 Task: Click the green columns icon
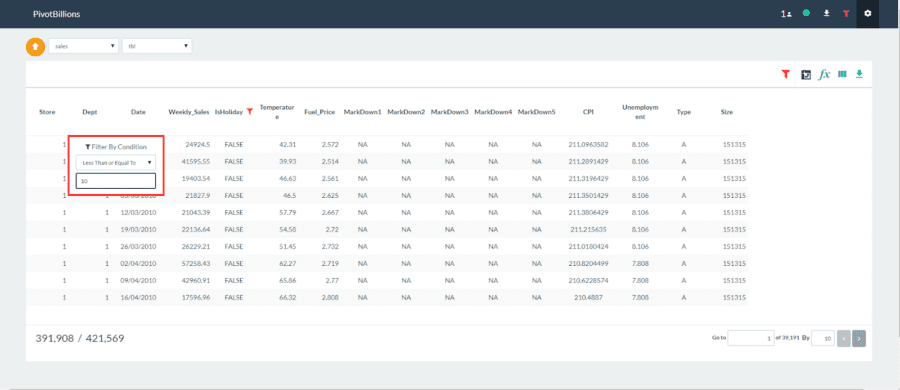(843, 74)
